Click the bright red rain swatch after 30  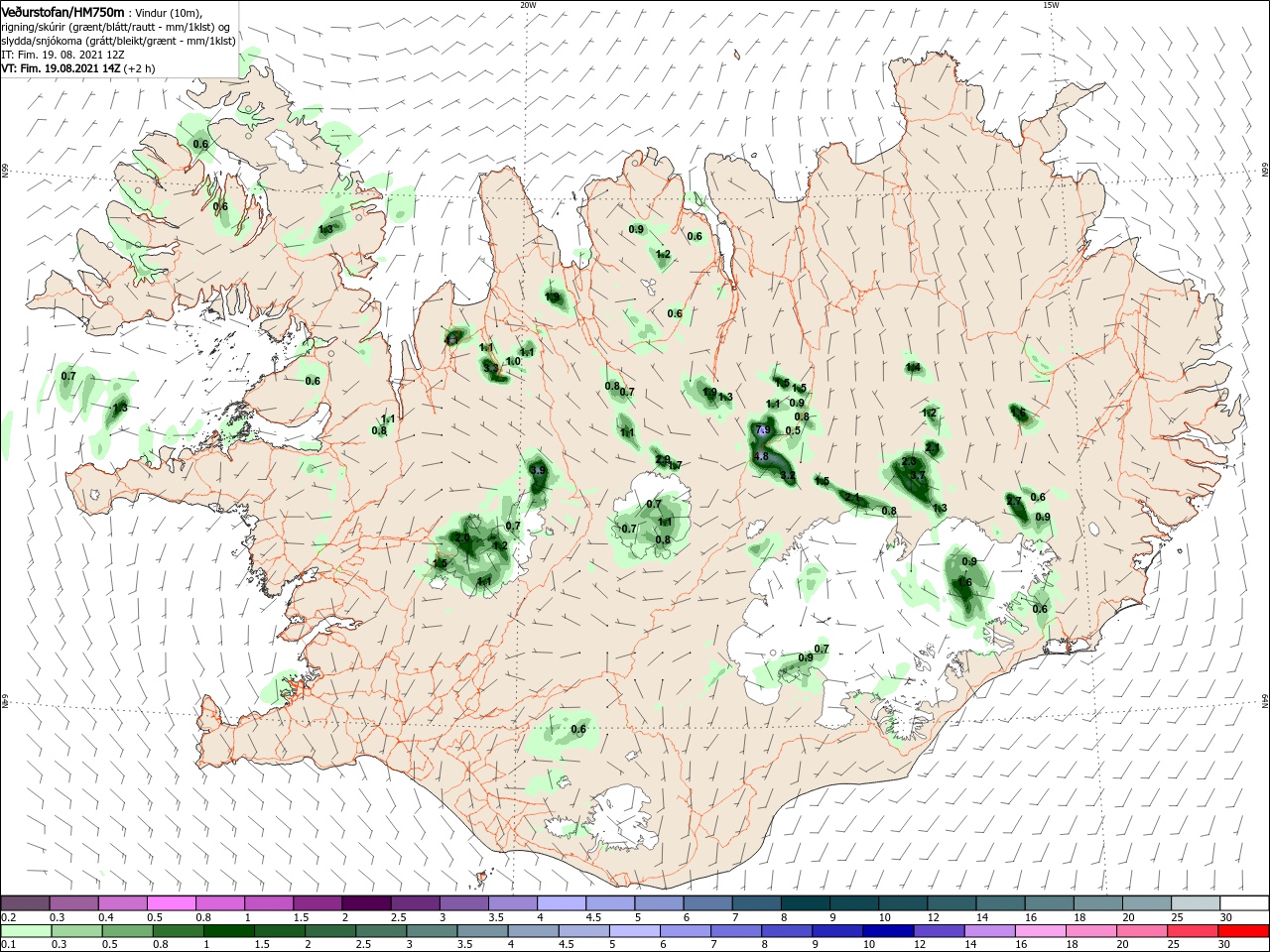(1245, 931)
